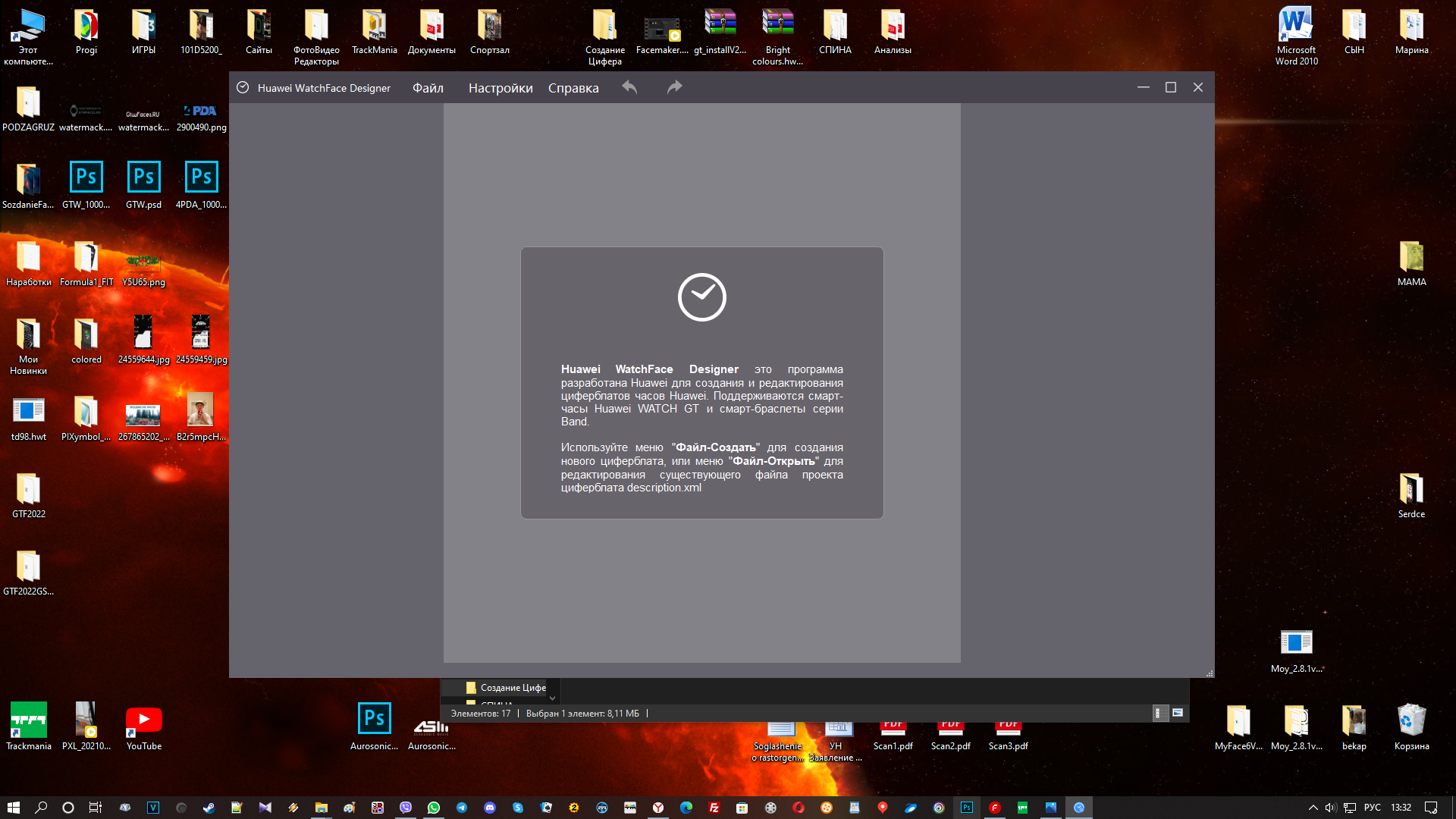Select the Microsoft Word 2010 shortcut

[1296, 36]
